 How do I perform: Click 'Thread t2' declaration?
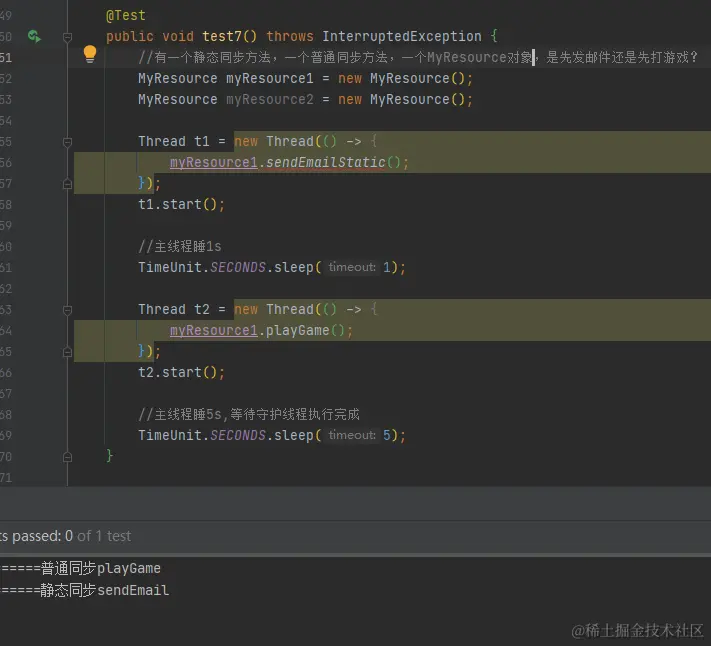tap(174, 310)
